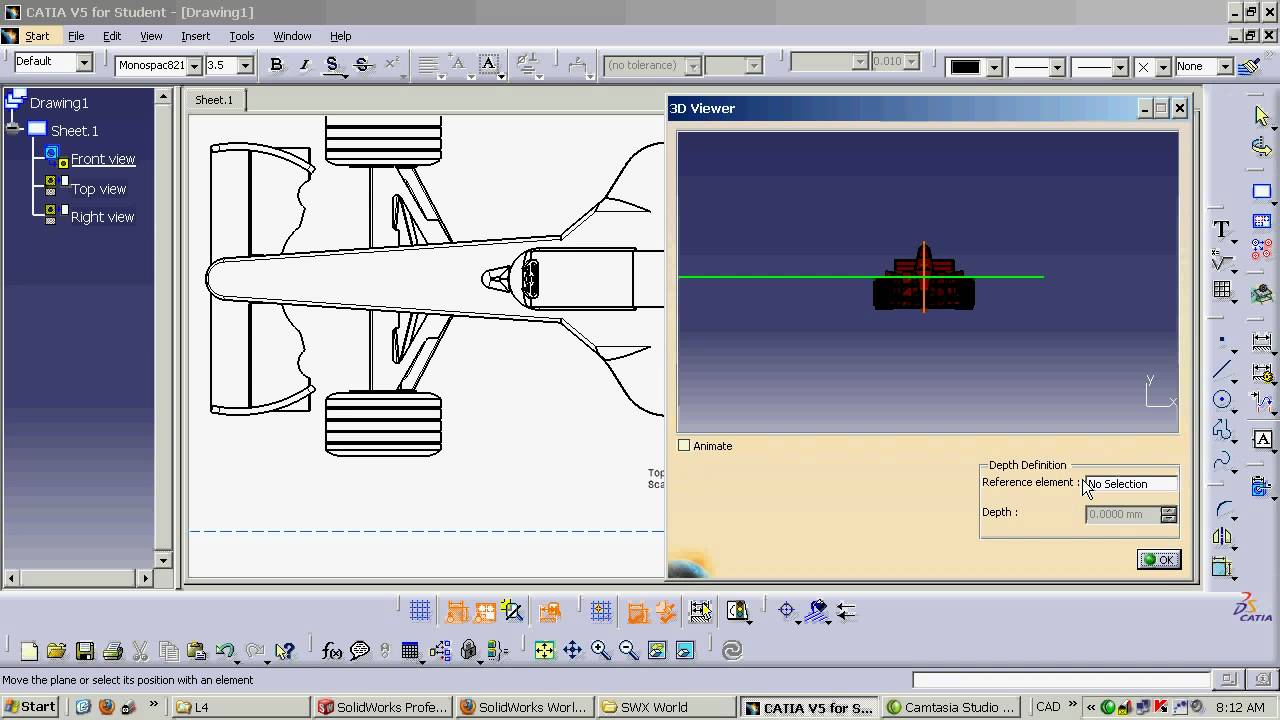Click OK in the 3D Viewer dialog
This screenshot has height=720, width=1280.
[1159, 560]
